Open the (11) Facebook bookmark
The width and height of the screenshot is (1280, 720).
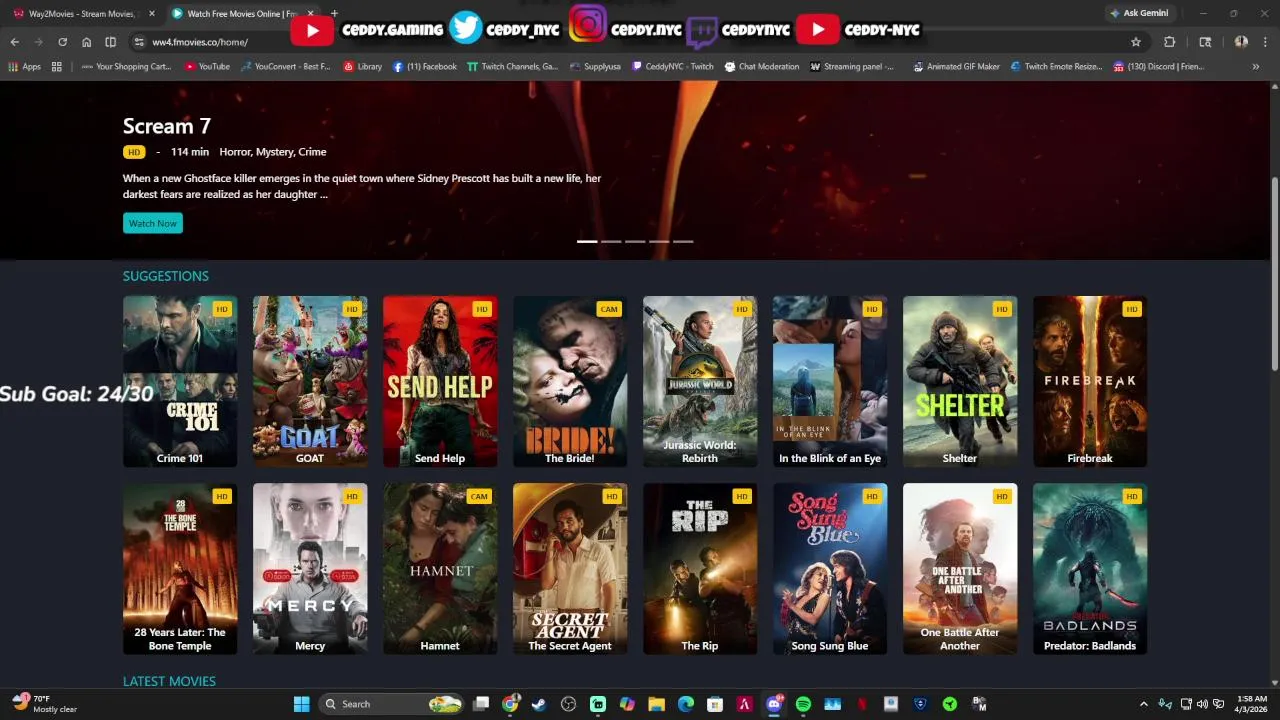[425, 67]
